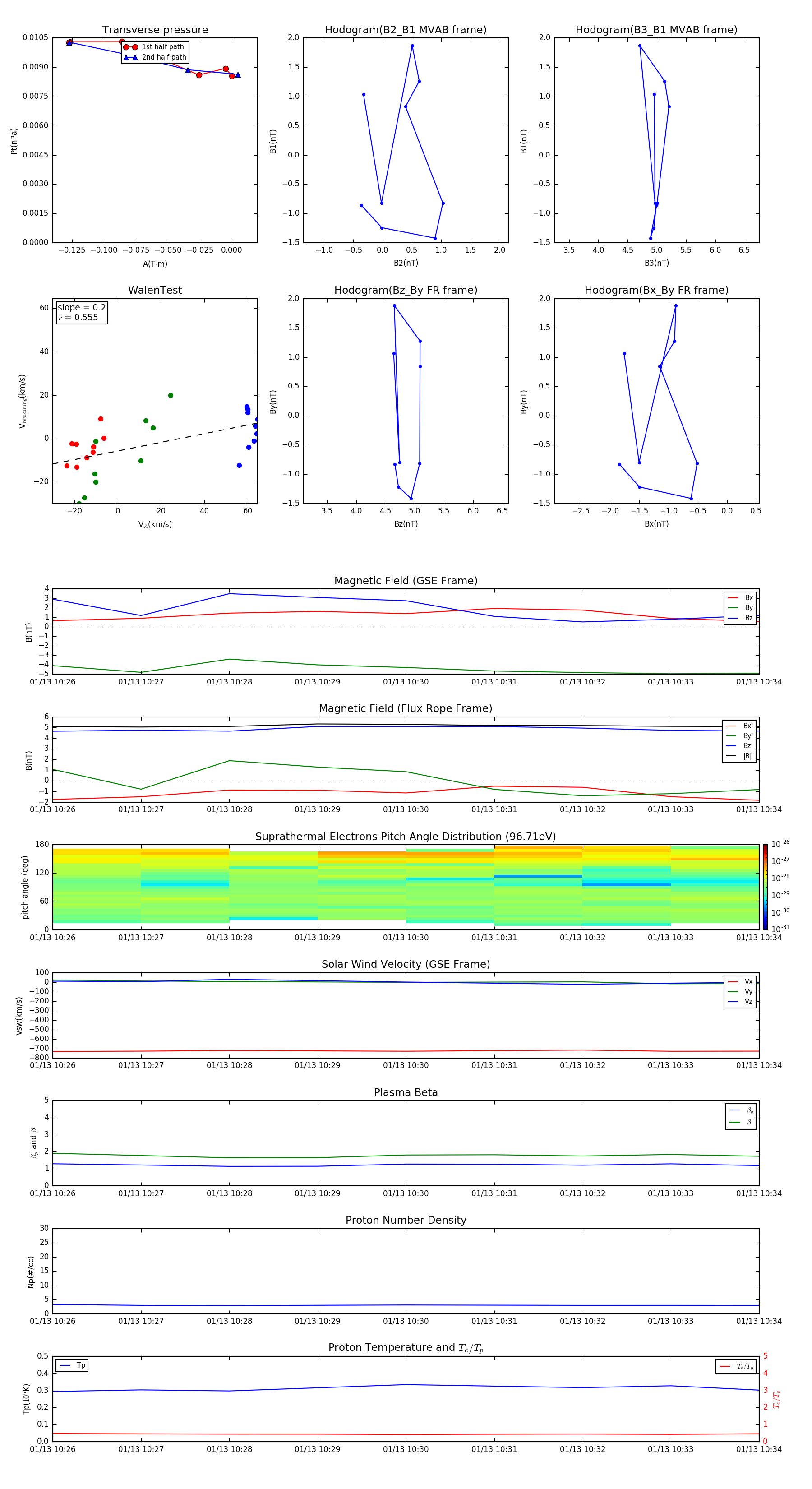Click the 'Solar Wind Velocity (GSE Frame)' title
Screen dimensions: 812x1489
click(x=406, y=964)
